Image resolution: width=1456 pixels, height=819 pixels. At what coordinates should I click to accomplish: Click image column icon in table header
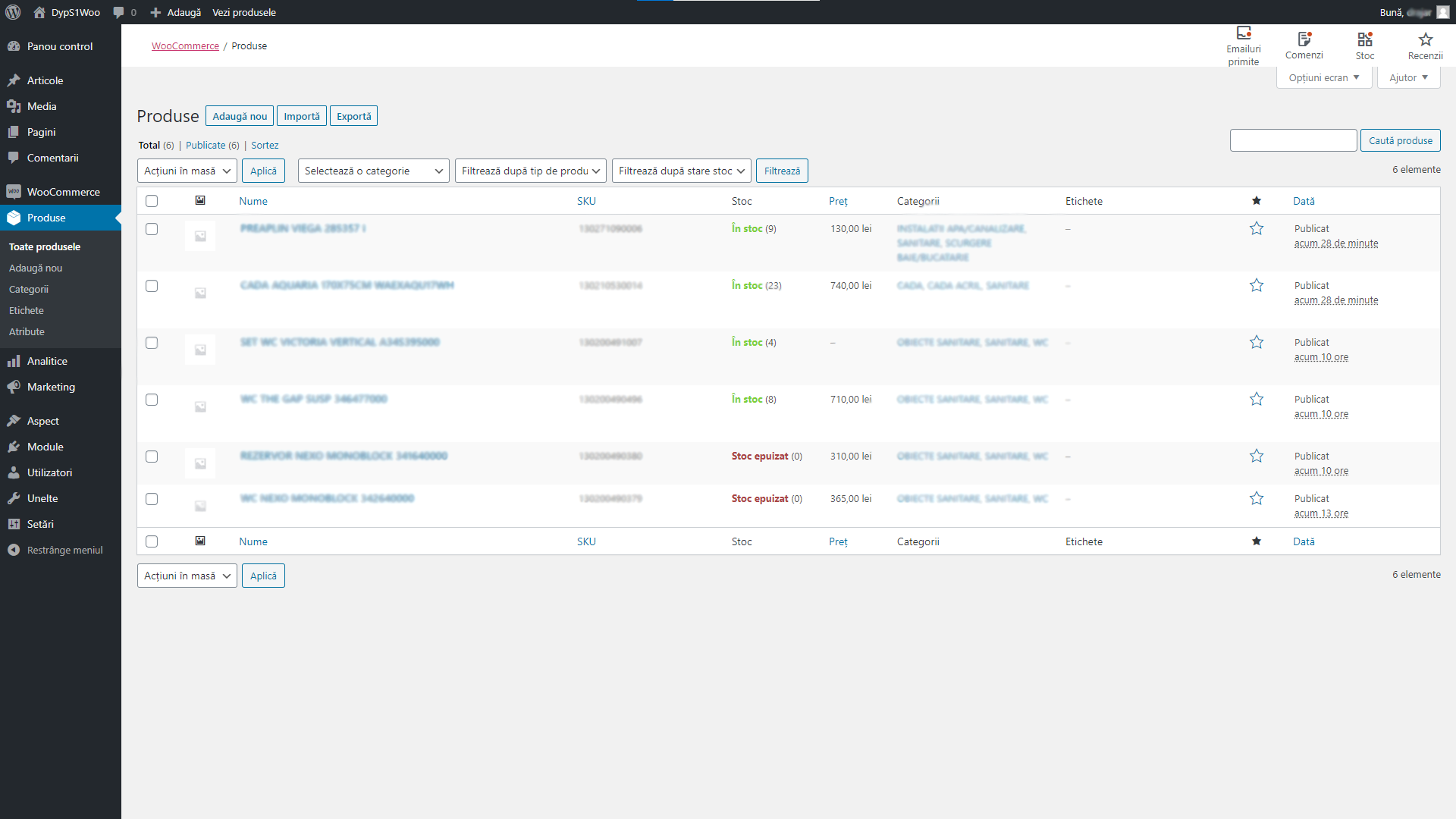coord(200,200)
